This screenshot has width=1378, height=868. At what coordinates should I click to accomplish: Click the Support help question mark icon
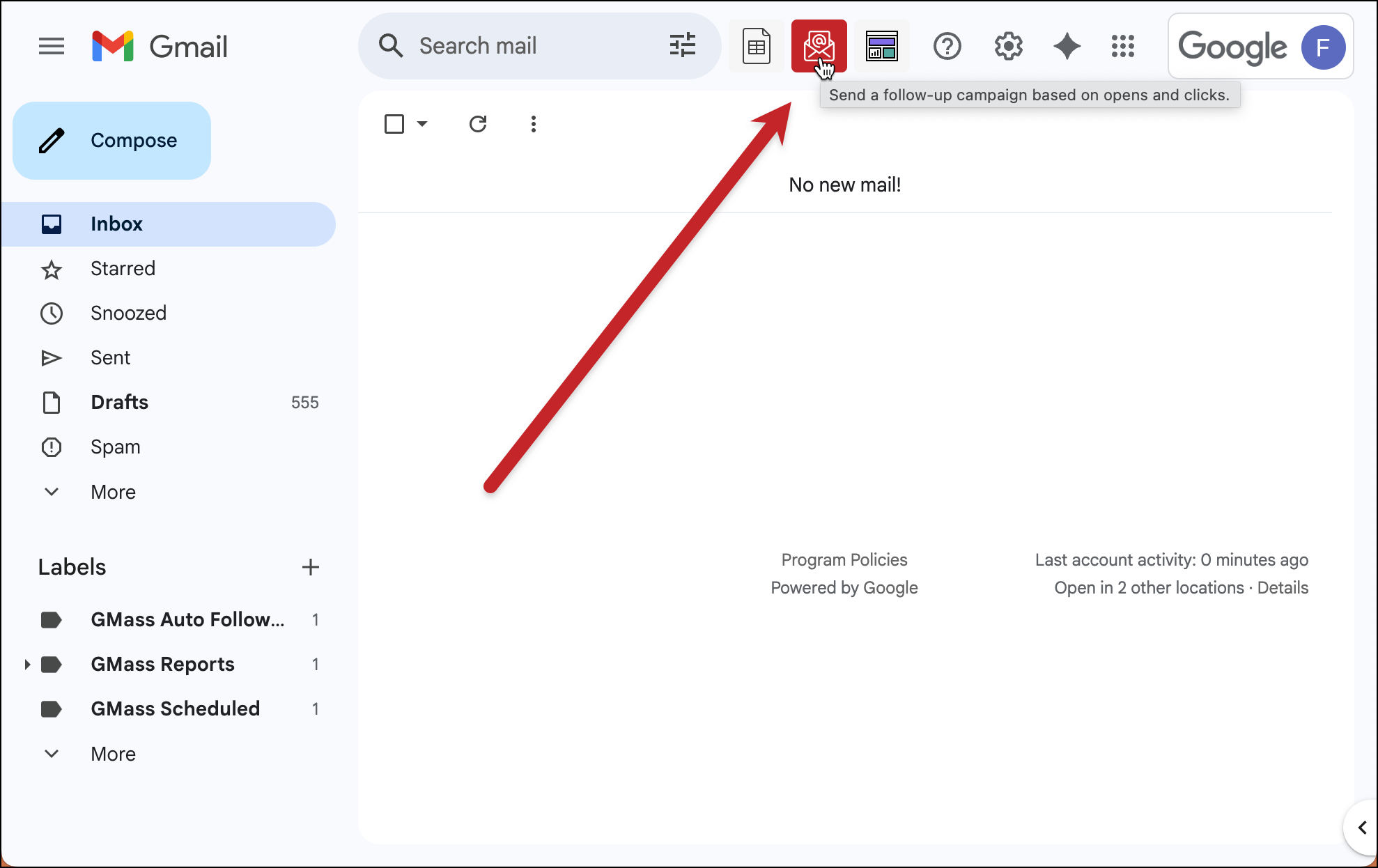pos(947,47)
